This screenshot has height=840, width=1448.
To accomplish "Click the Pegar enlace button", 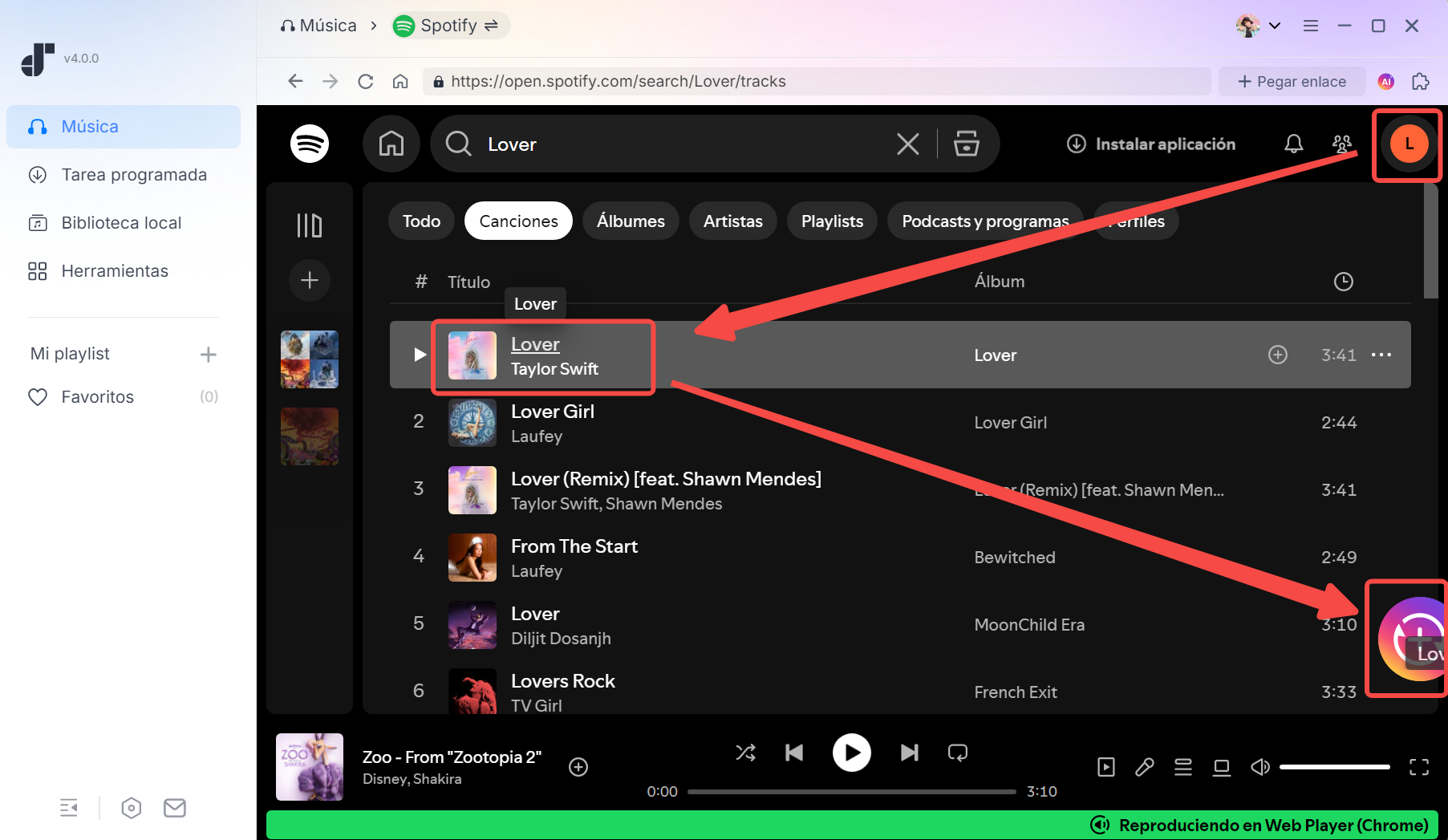I will (1292, 82).
